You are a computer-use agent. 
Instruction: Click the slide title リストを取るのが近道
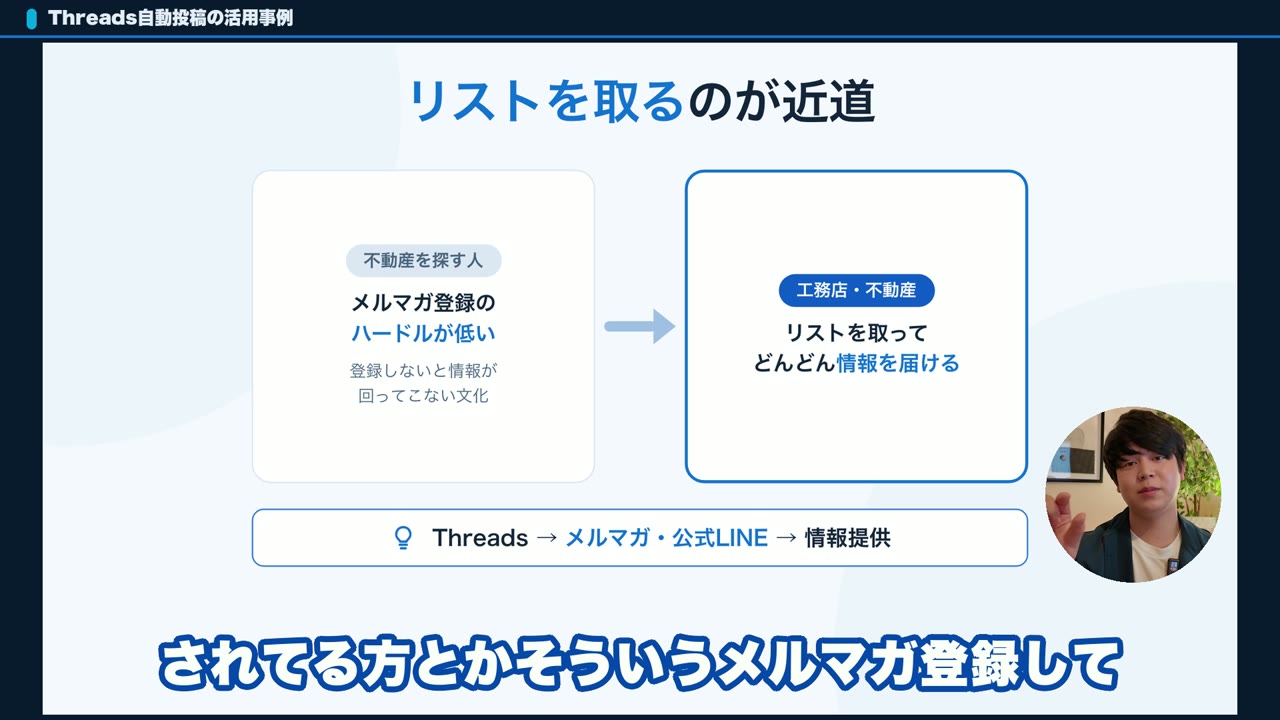pos(642,102)
